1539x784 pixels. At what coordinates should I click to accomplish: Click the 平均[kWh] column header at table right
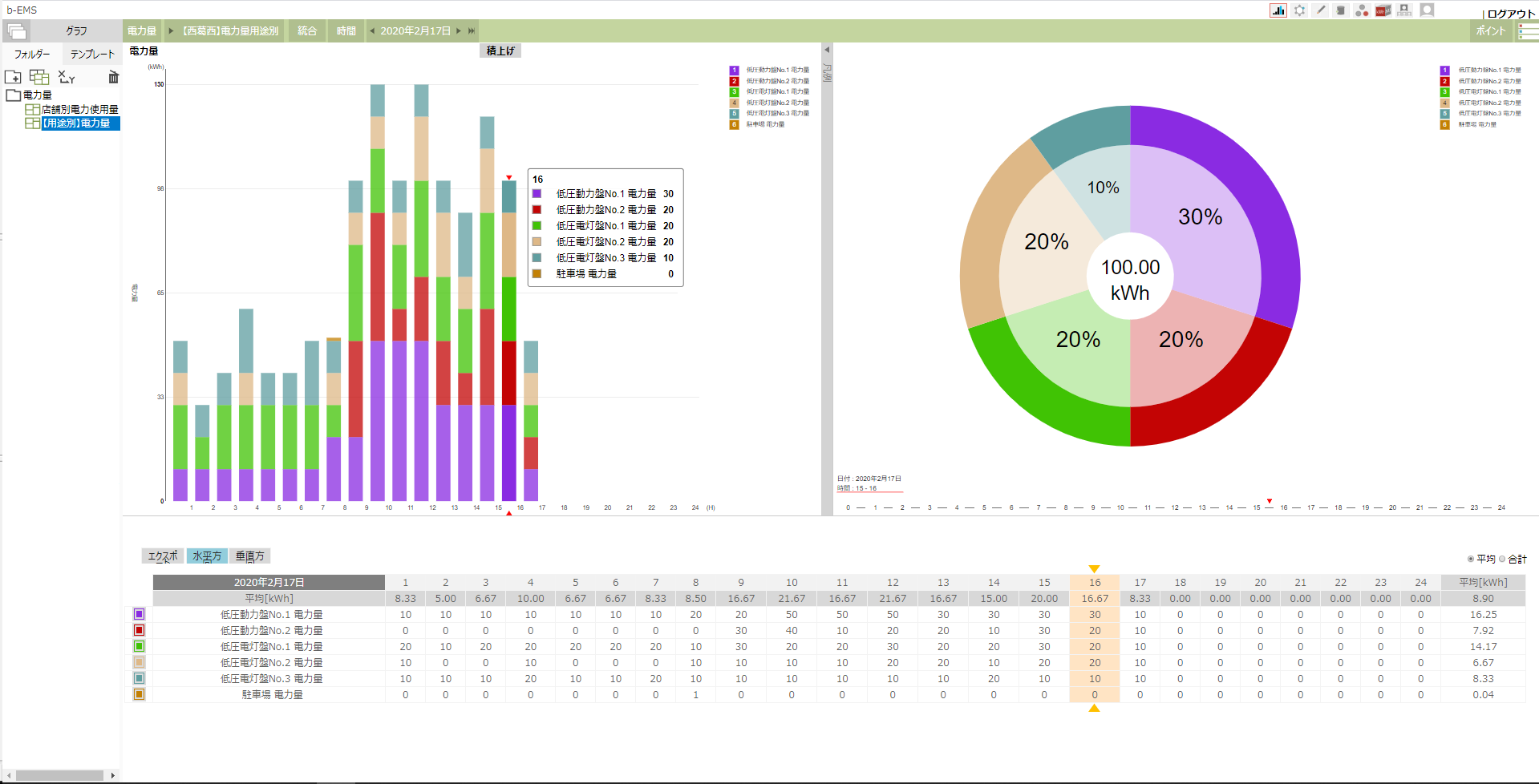pyautogui.click(x=1483, y=583)
